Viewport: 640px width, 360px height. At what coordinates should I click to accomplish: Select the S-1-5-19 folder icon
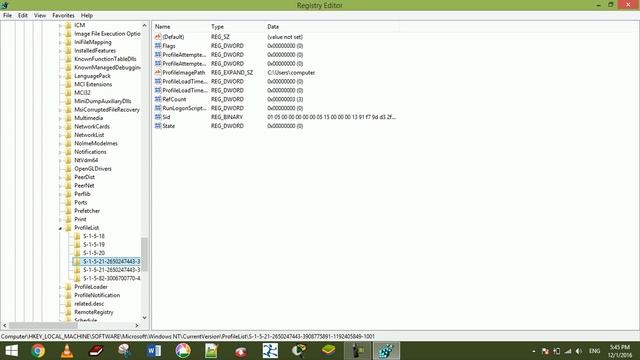pyautogui.click(x=77, y=244)
